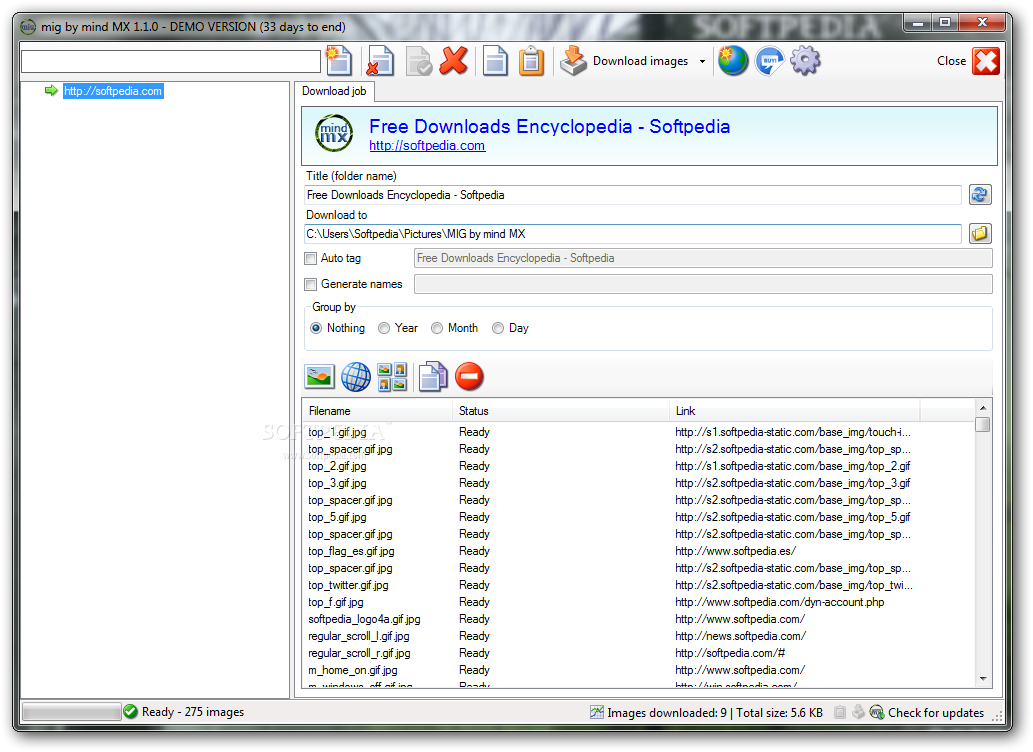Click the refresh title icon

pyautogui.click(x=980, y=194)
